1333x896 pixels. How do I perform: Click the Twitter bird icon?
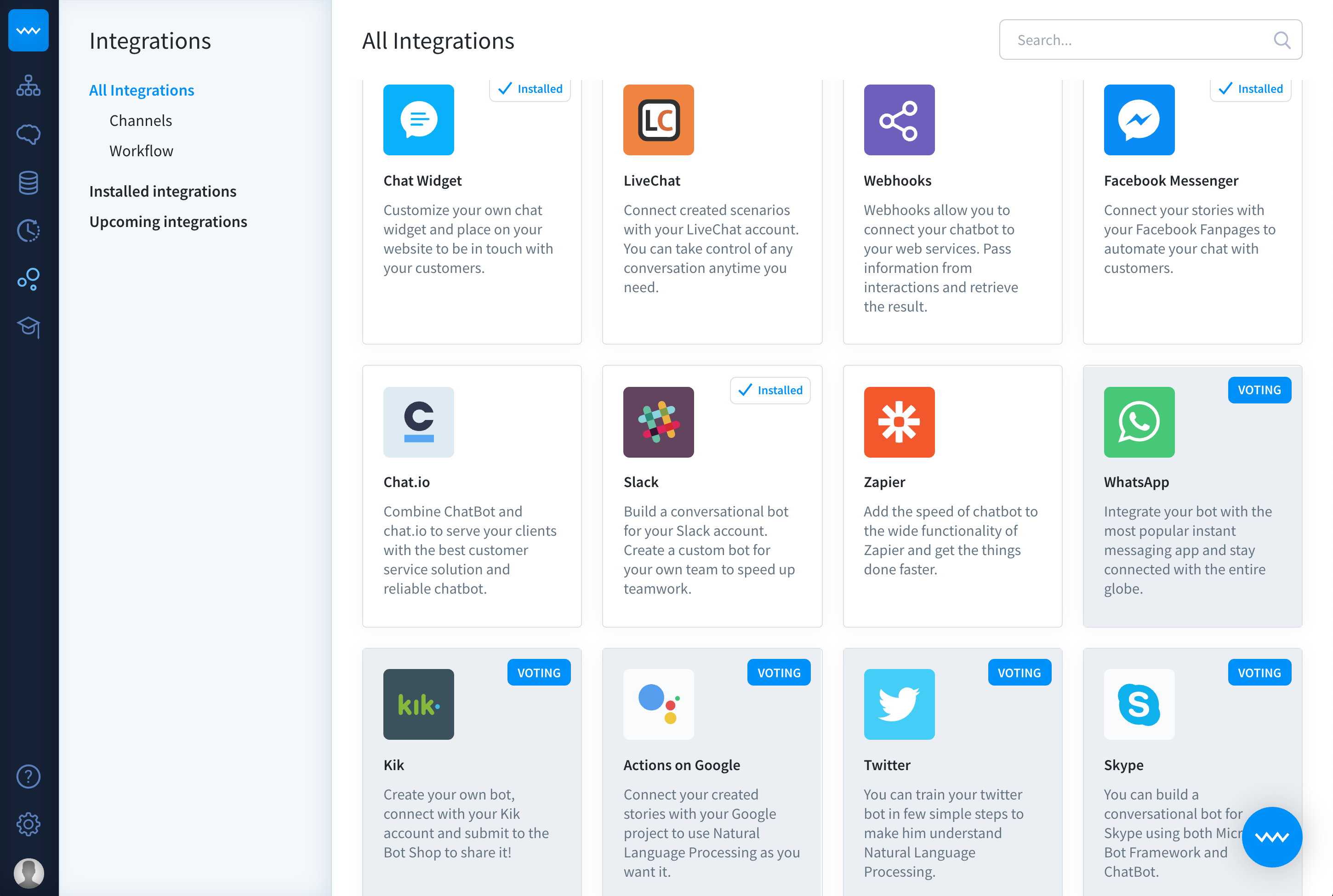[x=899, y=704]
